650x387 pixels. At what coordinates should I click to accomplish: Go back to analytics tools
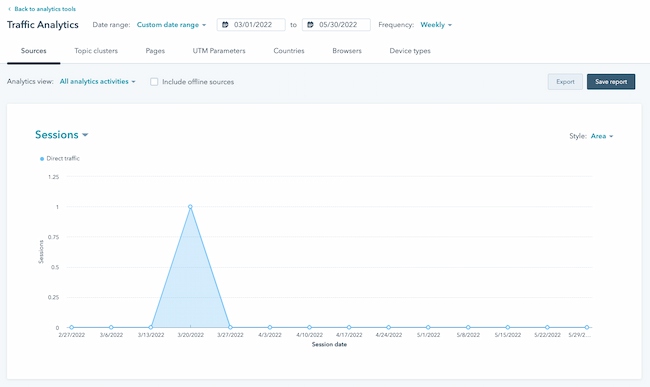[x=42, y=9]
